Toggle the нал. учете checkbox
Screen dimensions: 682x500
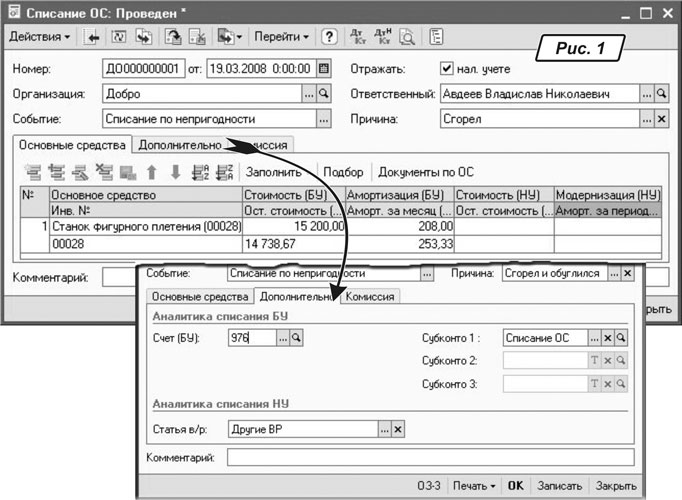point(447,69)
